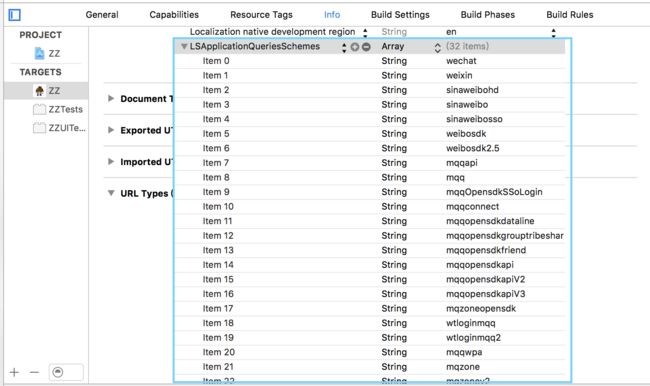
Task: Click the String type of Item 7
Action: 394,163
